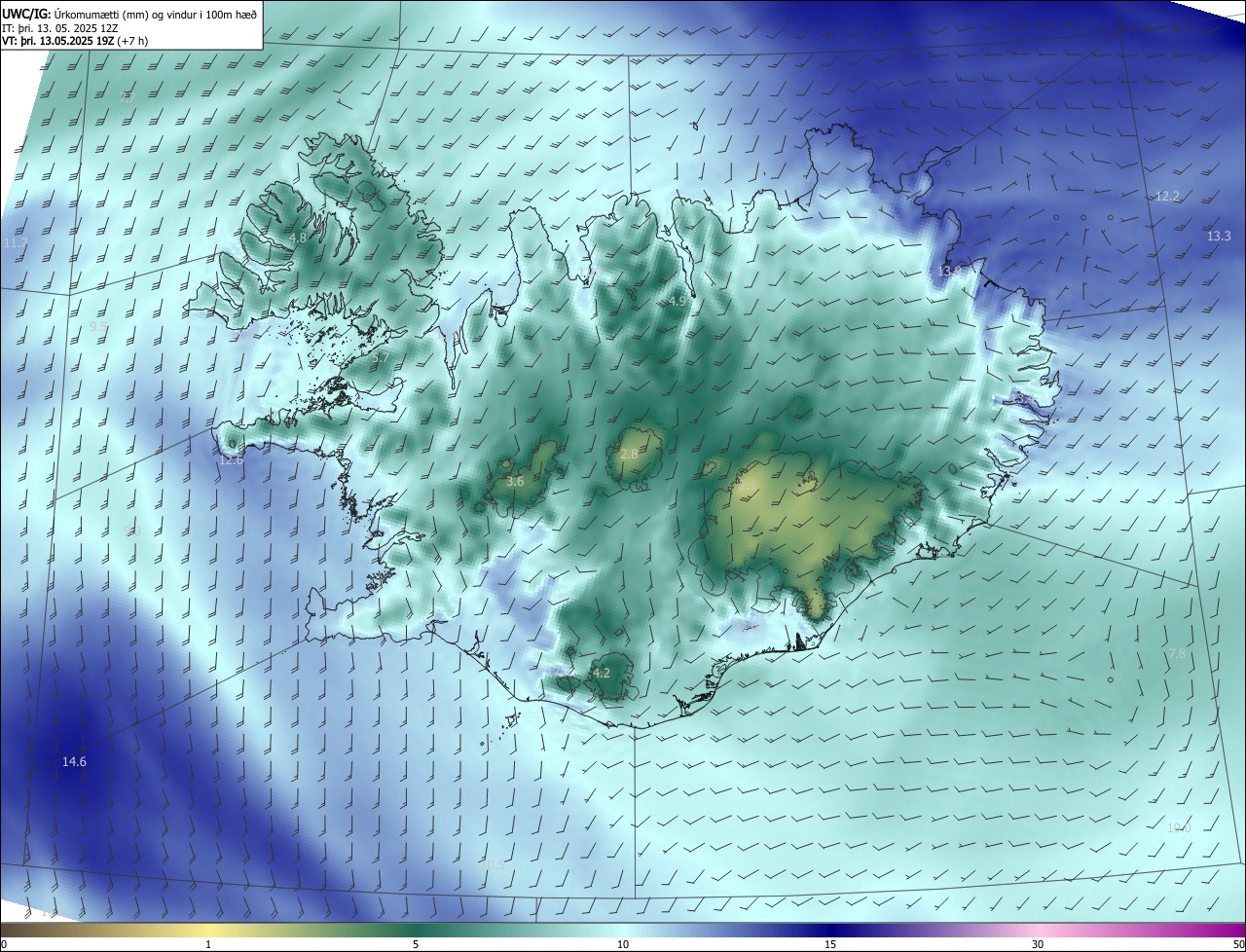The height and width of the screenshot is (952, 1246).
Task: Click the 10.0 value label on the map
Action: click(1179, 828)
